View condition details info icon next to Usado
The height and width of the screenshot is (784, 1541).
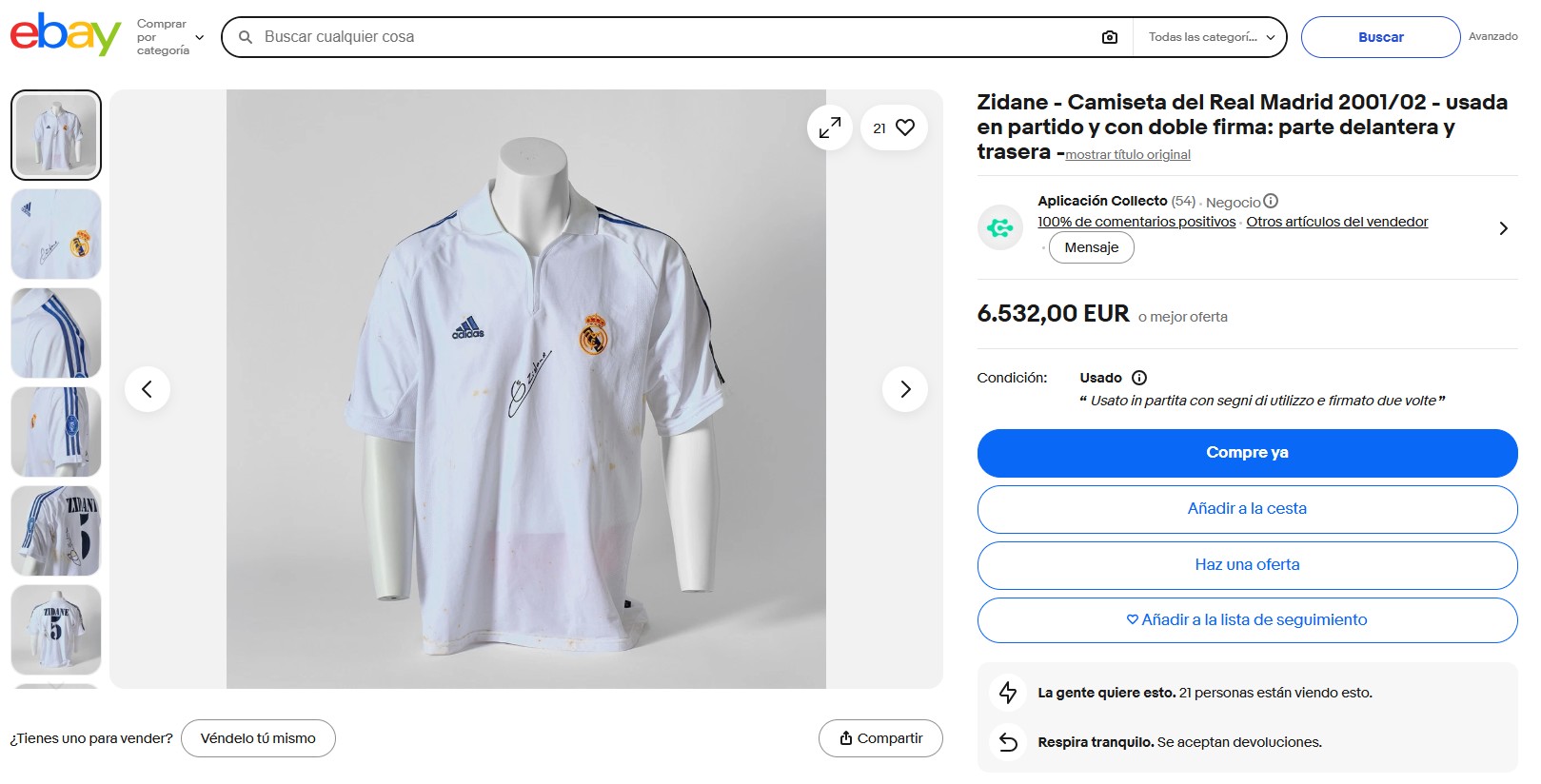[x=1139, y=378]
